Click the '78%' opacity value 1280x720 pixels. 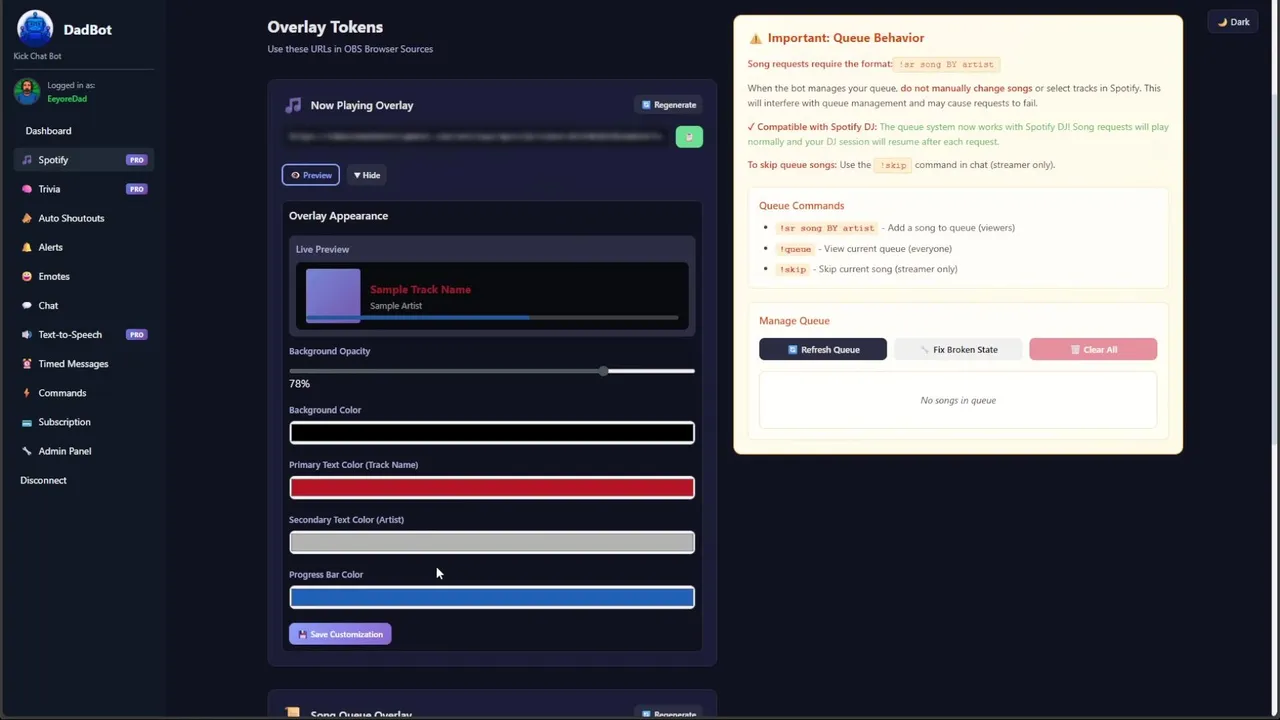(299, 384)
